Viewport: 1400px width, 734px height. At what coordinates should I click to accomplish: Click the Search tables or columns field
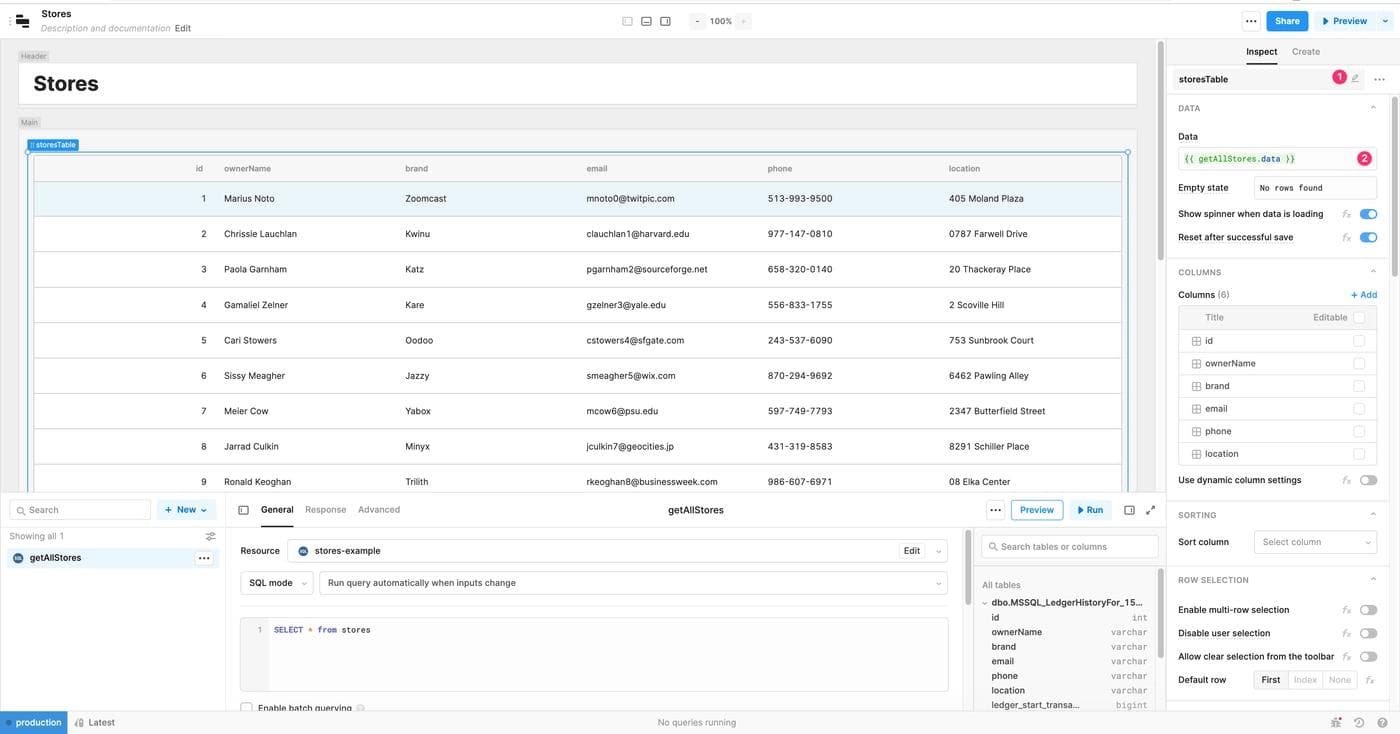click(1070, 546)
